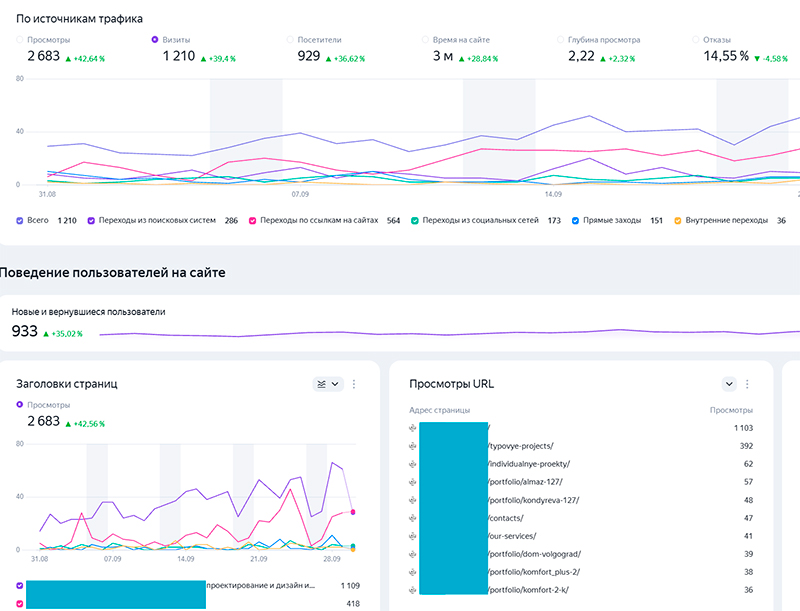This screenshot has height=611, width=800.
Task: Click the 14,55 % bounce rate value
Action: 726,56
